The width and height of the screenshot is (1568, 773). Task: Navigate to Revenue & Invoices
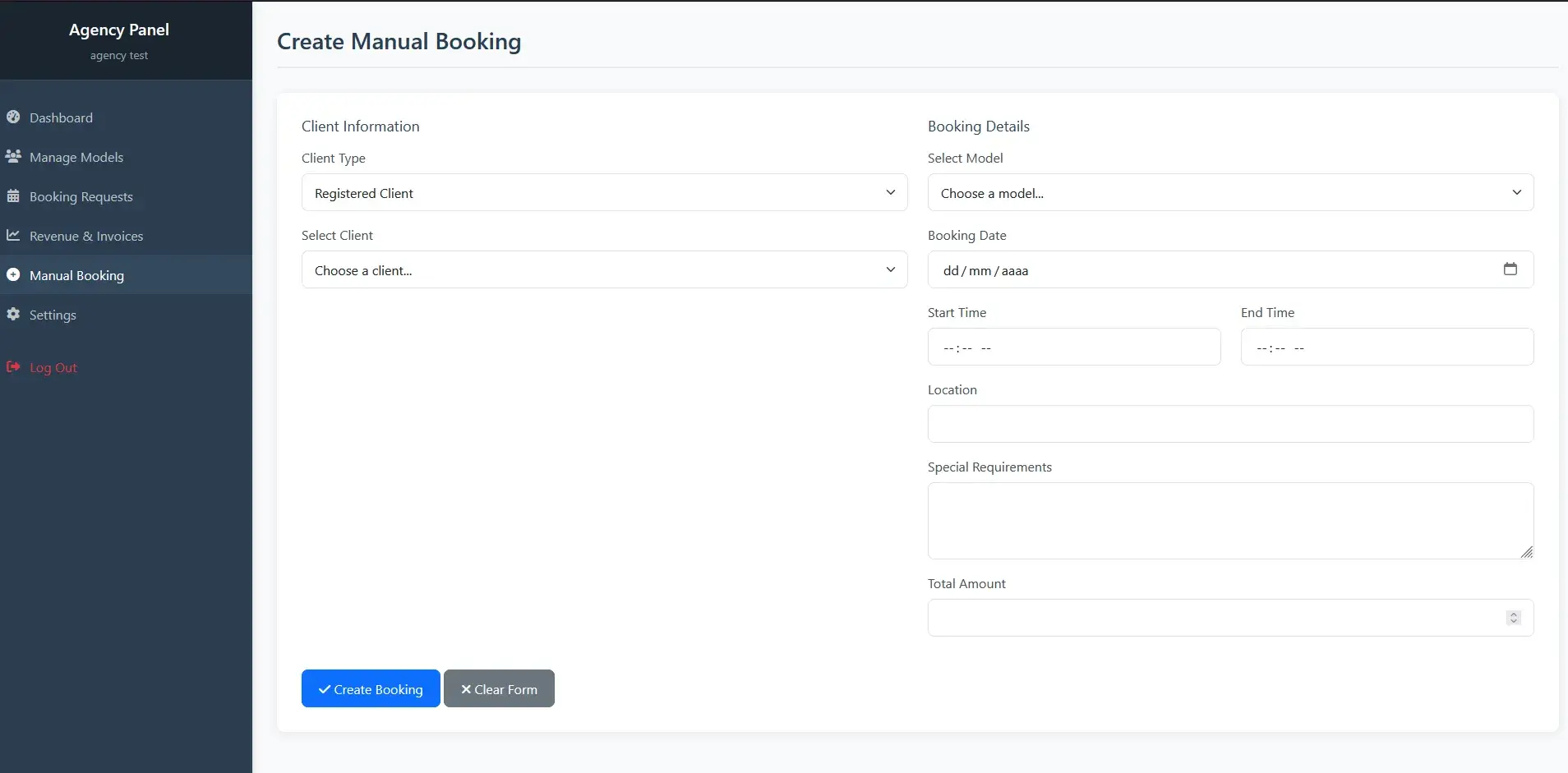tap(85, 237)
